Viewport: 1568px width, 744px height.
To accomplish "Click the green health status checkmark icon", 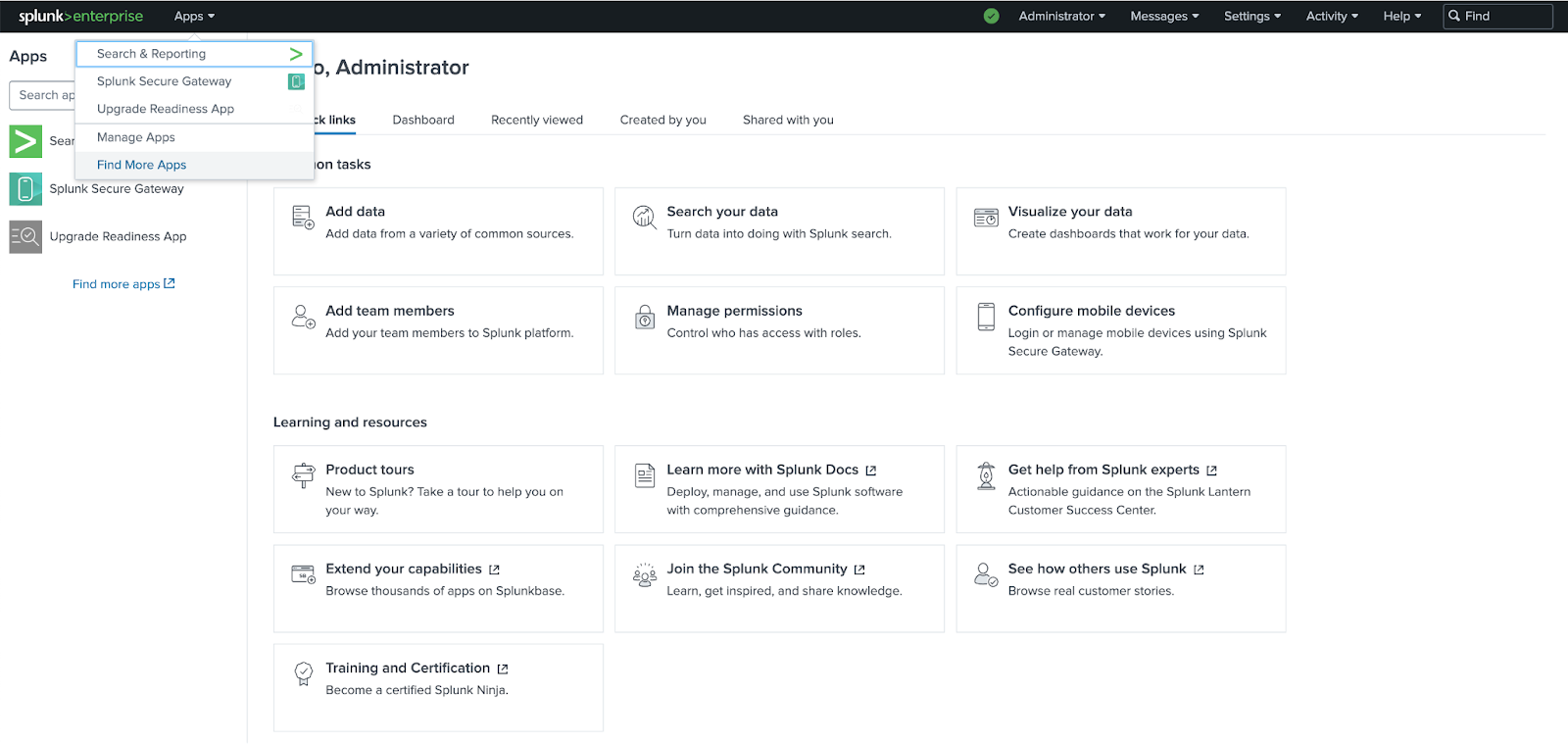I will tap(991, 17).
